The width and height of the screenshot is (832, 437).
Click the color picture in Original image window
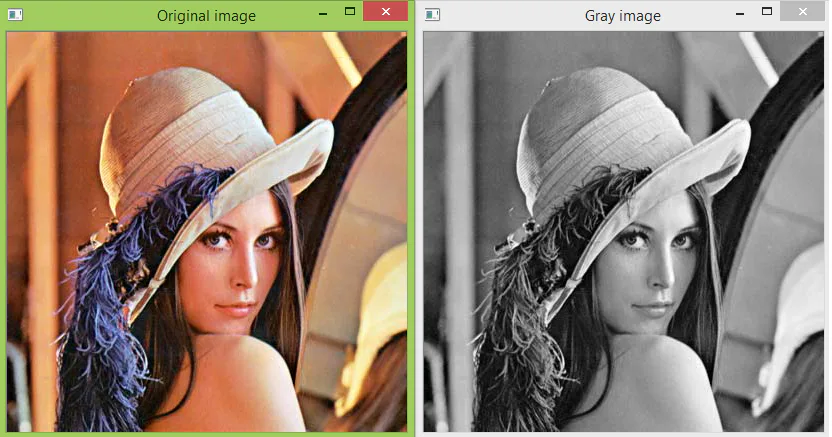coord(207,232)
